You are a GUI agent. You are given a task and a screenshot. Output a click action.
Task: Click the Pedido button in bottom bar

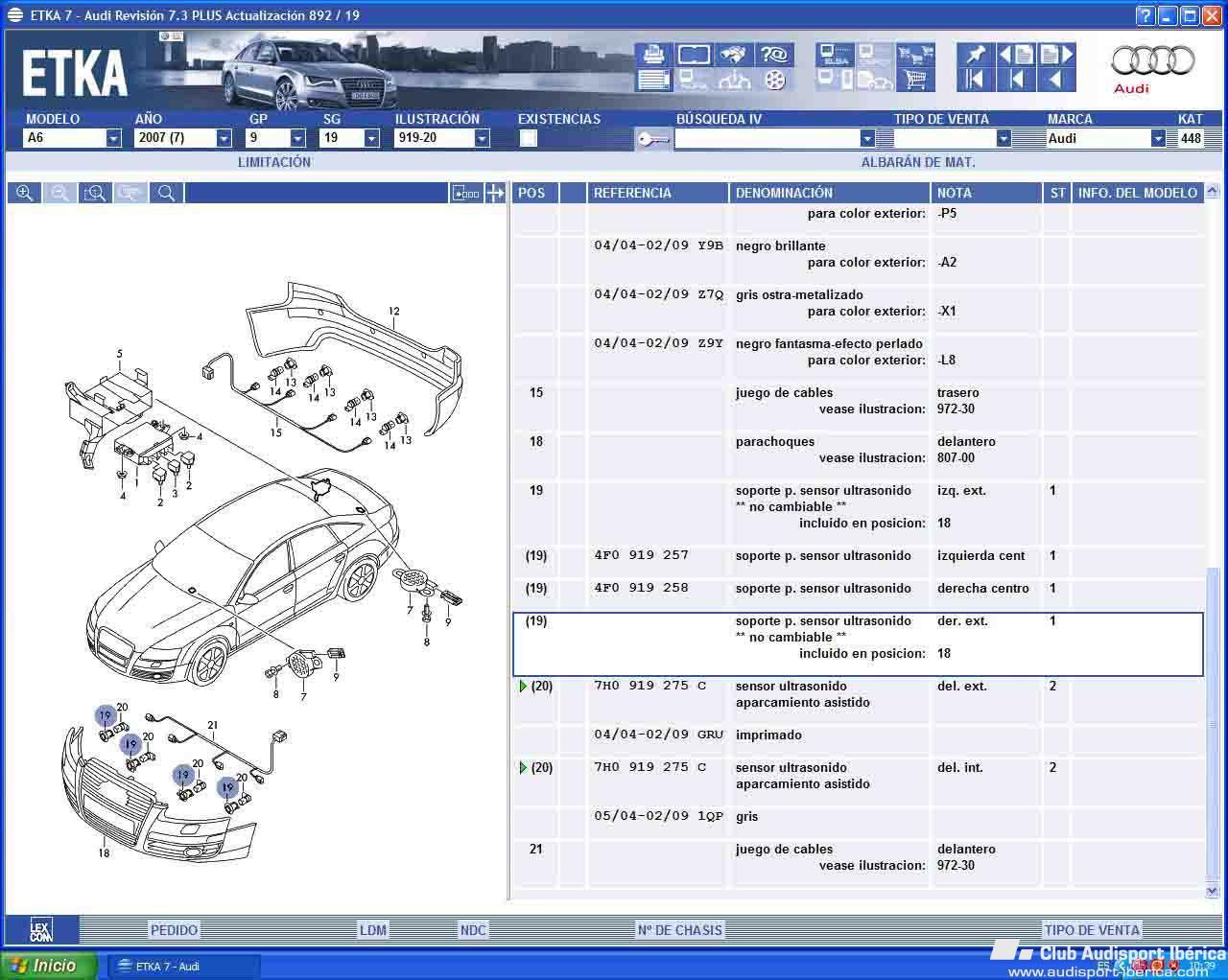tap(174, 929)
